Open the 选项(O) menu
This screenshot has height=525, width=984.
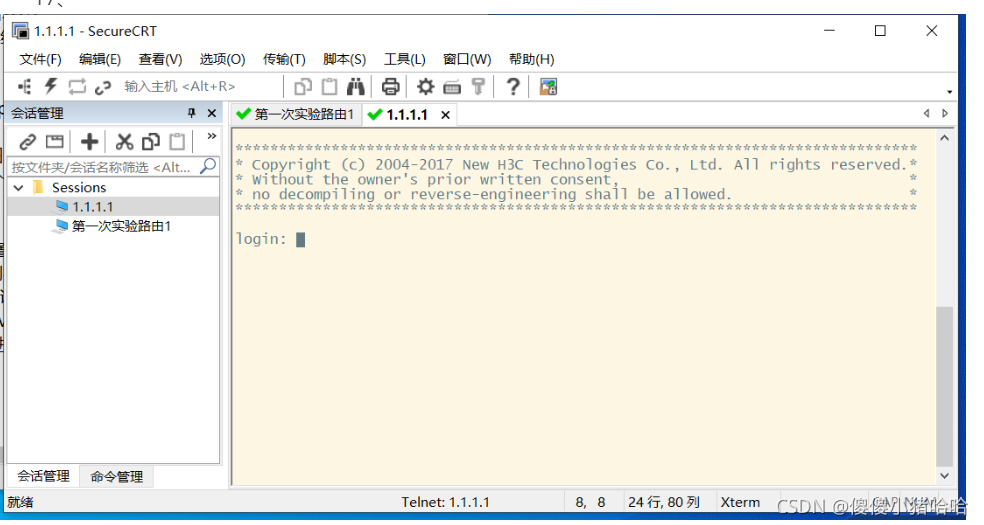(222, 59)
